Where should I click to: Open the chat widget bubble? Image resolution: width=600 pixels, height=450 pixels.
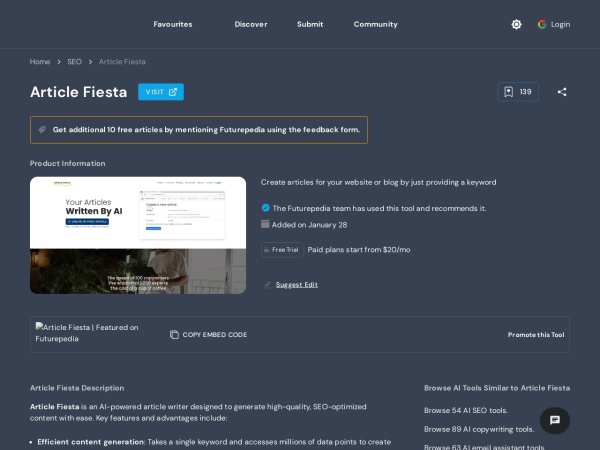(554, 420)
